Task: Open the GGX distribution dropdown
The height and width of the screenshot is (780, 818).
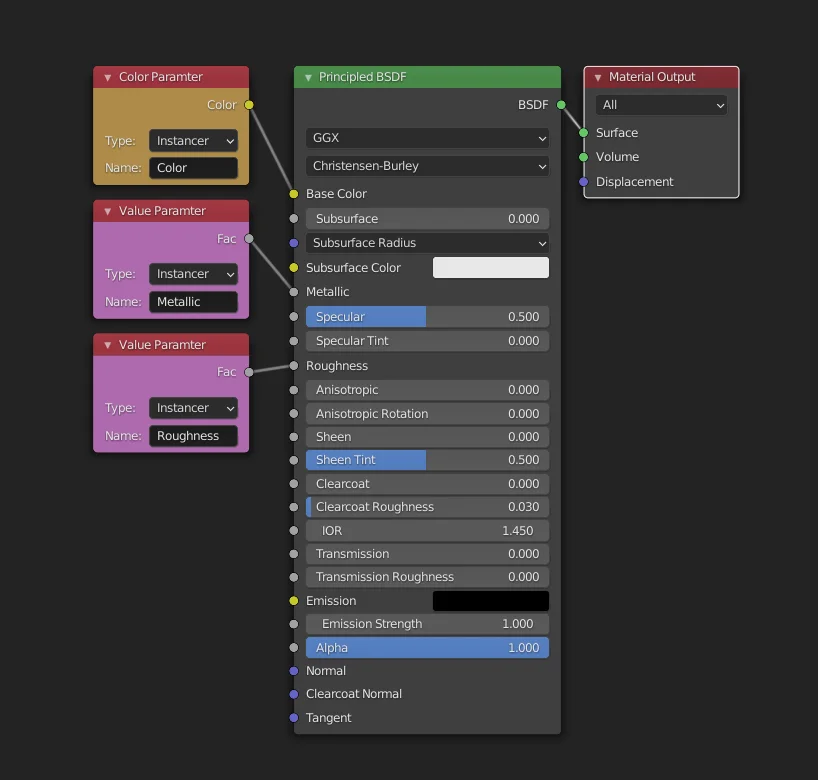Action: point(427,138)
